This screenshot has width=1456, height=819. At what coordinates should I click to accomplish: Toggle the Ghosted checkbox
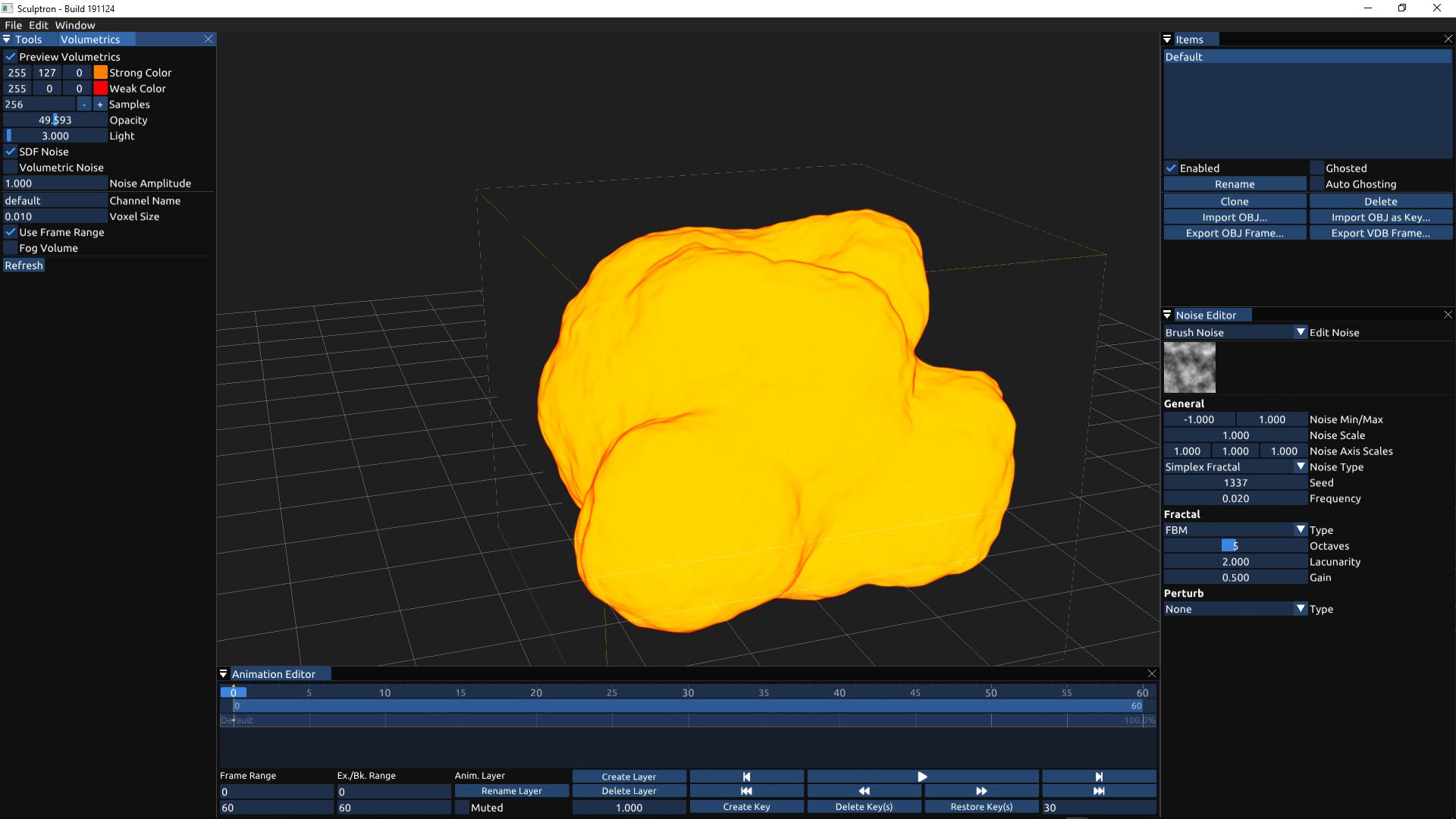pyautogui.click(x=1317, y=168)
